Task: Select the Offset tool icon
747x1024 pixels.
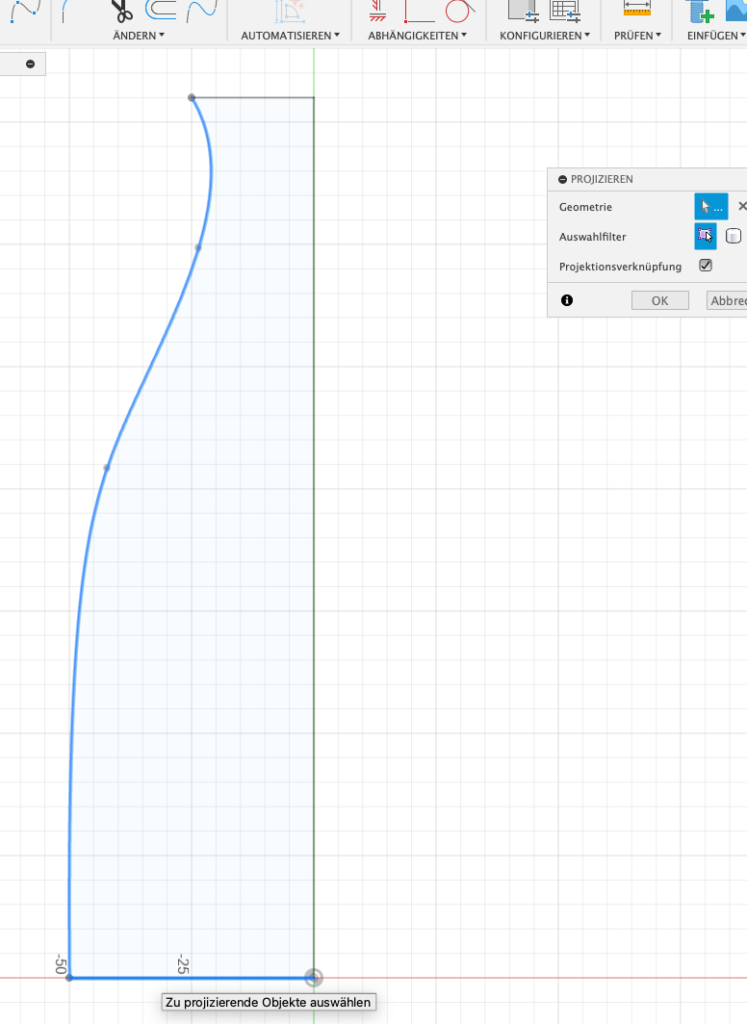Action: point(160,10)
